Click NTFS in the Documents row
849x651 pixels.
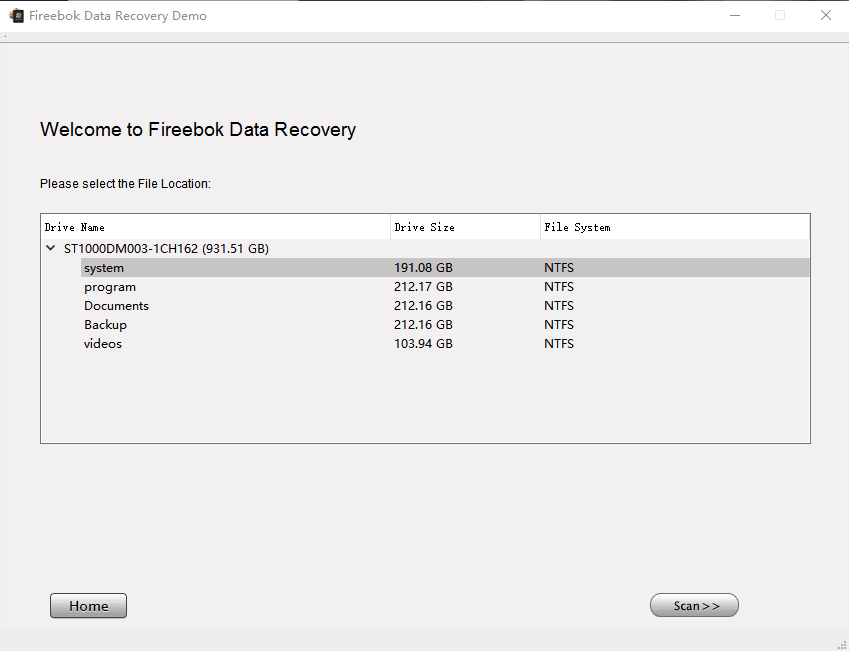click(x=559, y=305)
